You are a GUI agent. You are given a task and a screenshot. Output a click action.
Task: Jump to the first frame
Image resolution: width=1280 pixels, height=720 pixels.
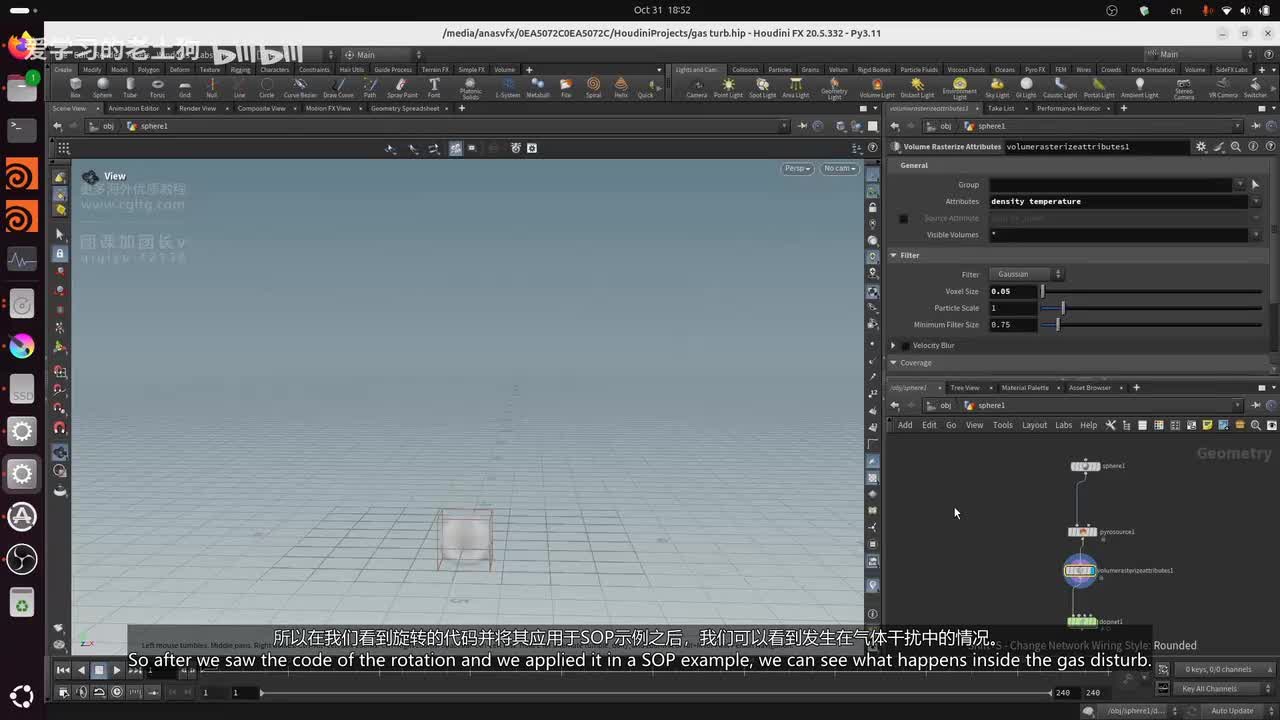[63, 670]
